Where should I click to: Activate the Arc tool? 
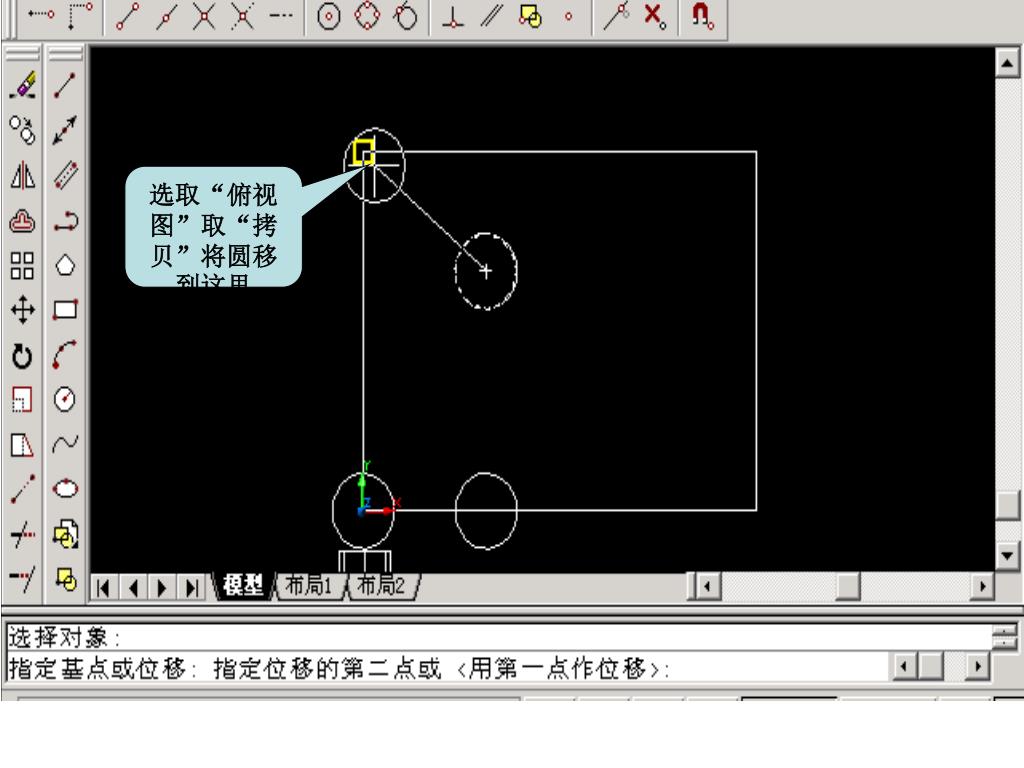65,355
